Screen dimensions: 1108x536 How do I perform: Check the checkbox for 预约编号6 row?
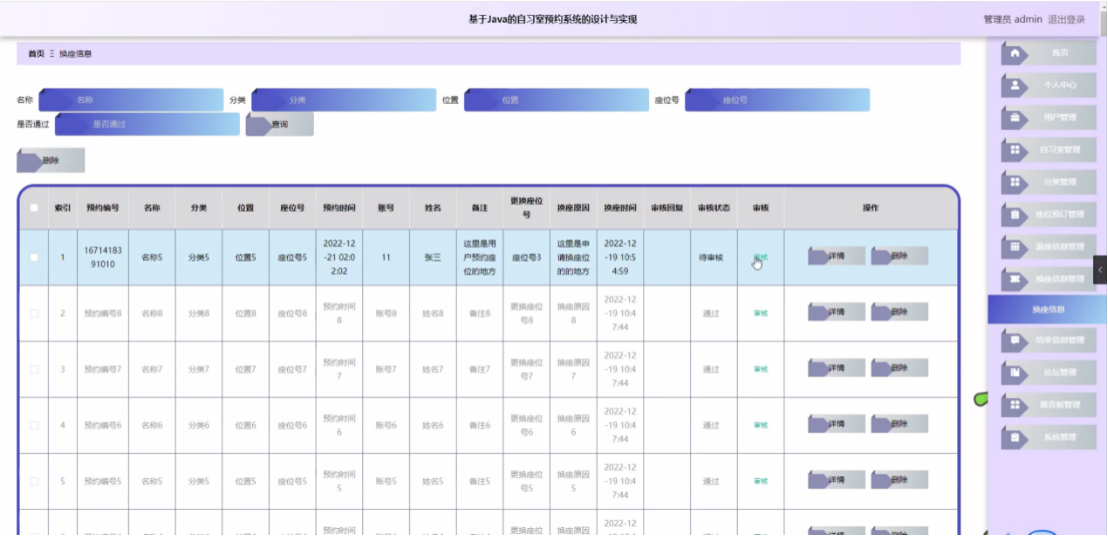(x=34, y=425)
